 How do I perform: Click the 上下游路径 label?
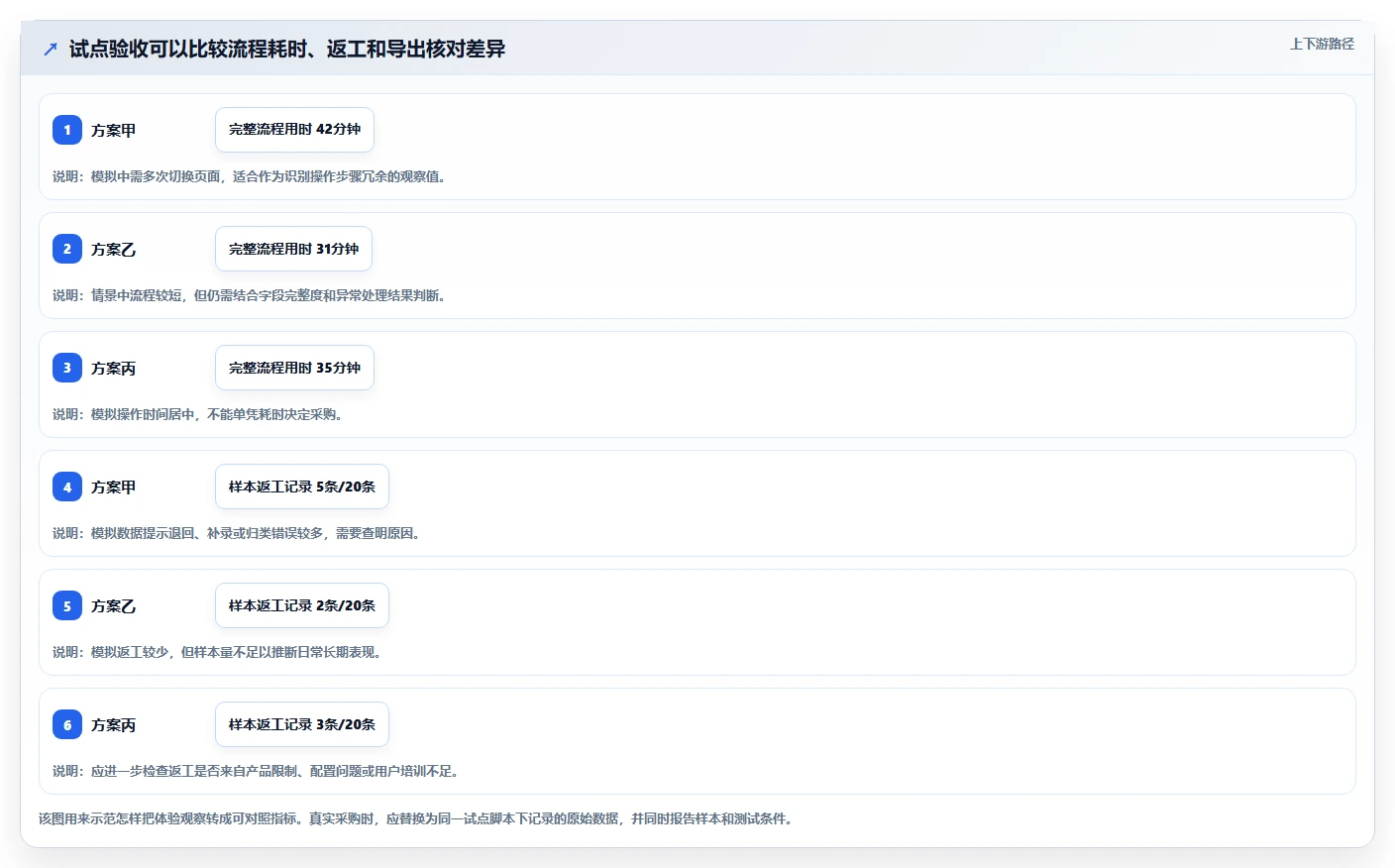(x=1322, y=44)
